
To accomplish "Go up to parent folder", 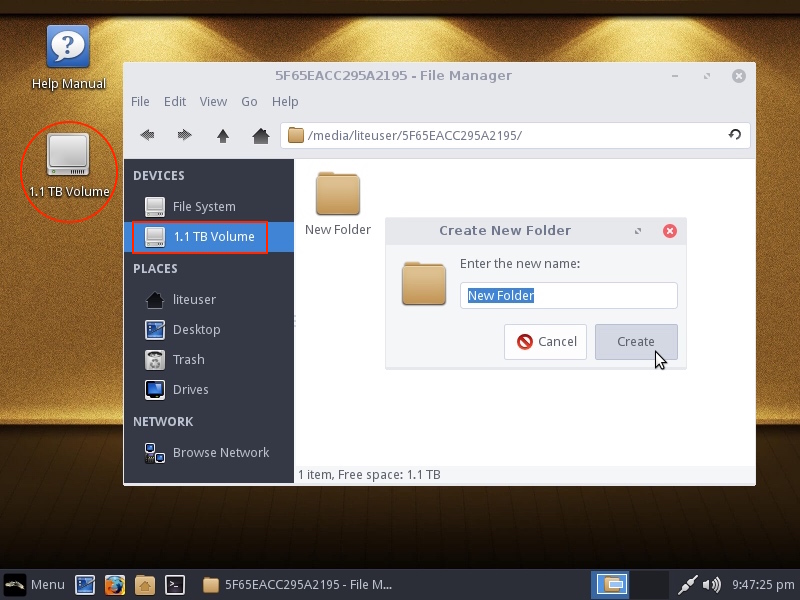I will pos(223,135).
